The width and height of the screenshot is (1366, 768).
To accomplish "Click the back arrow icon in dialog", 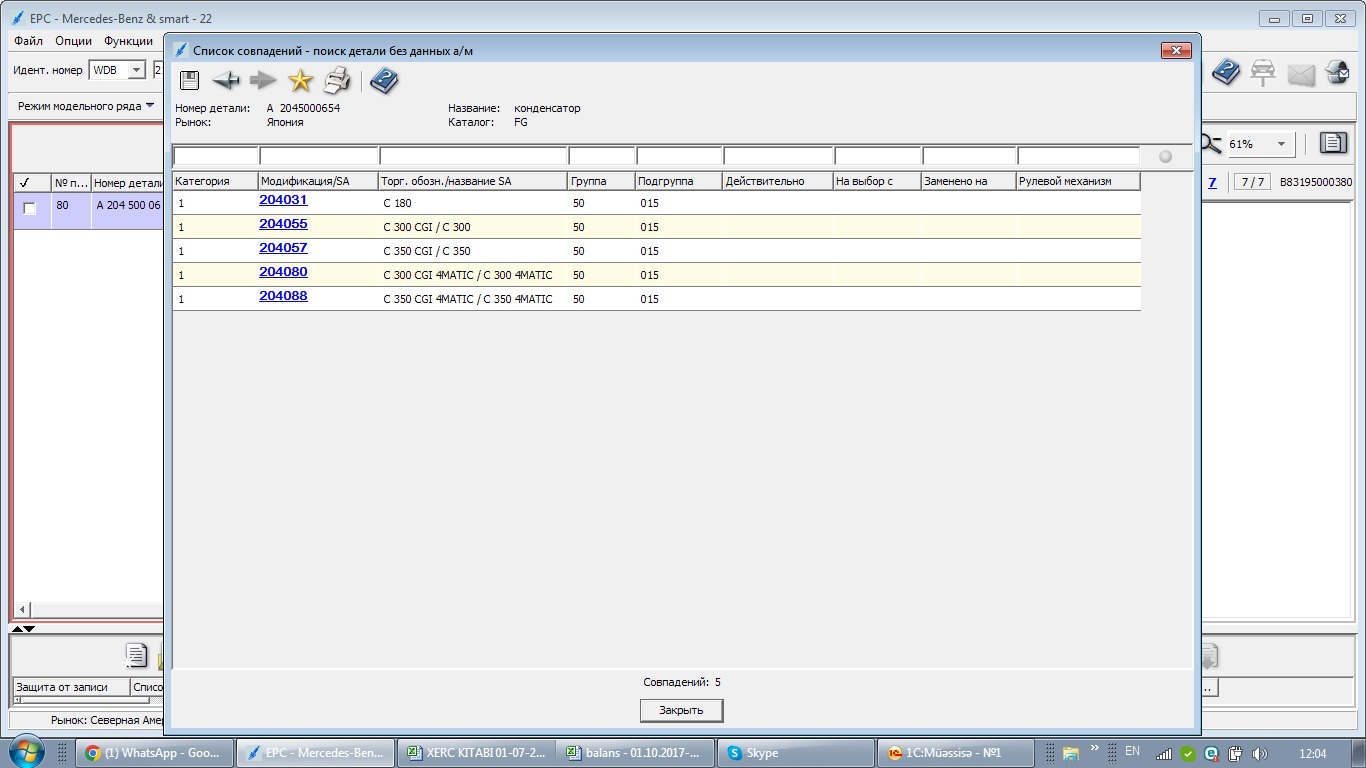I will [x=226, y=82].
